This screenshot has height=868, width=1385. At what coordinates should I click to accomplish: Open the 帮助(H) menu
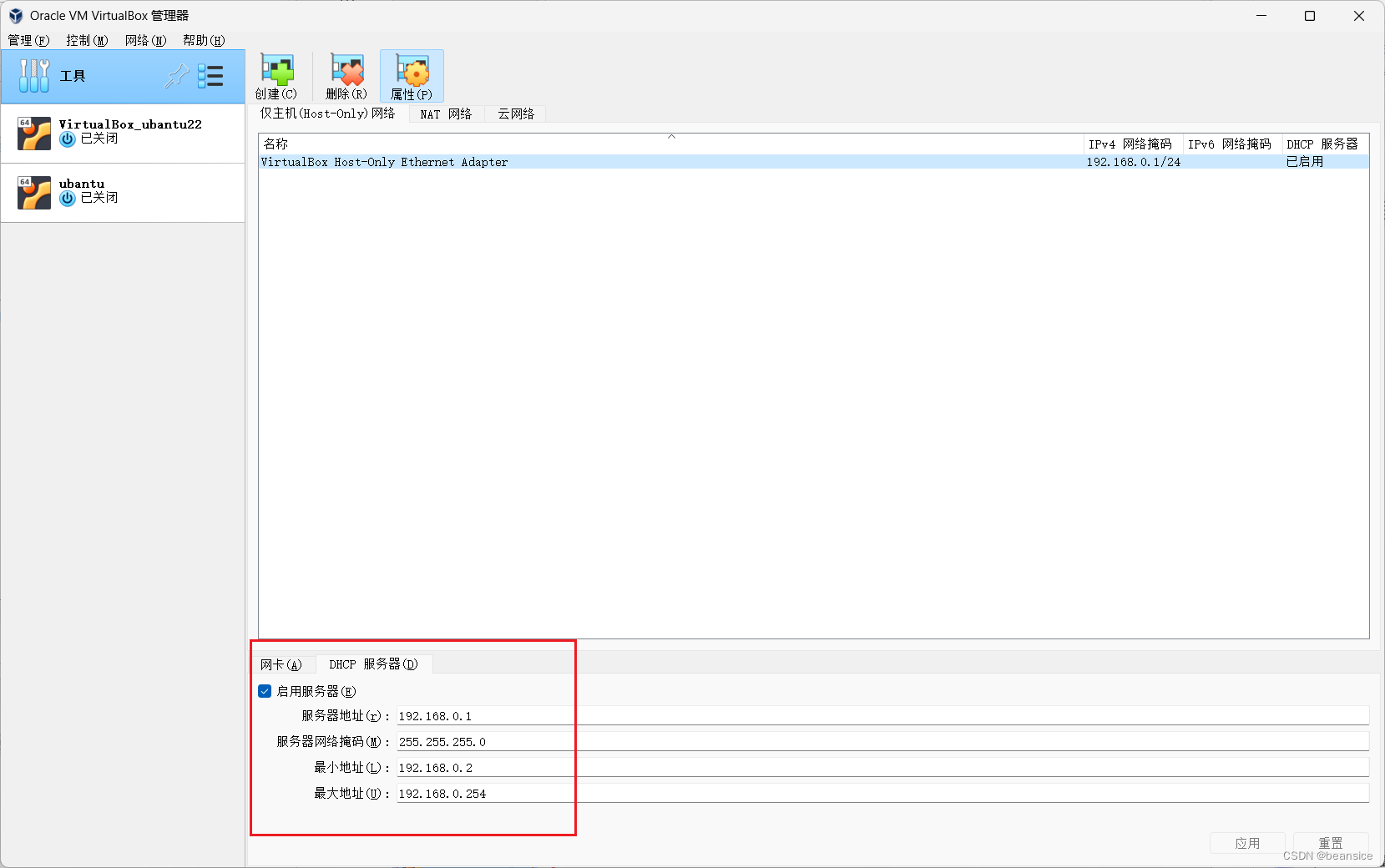[x=204, y=40]
